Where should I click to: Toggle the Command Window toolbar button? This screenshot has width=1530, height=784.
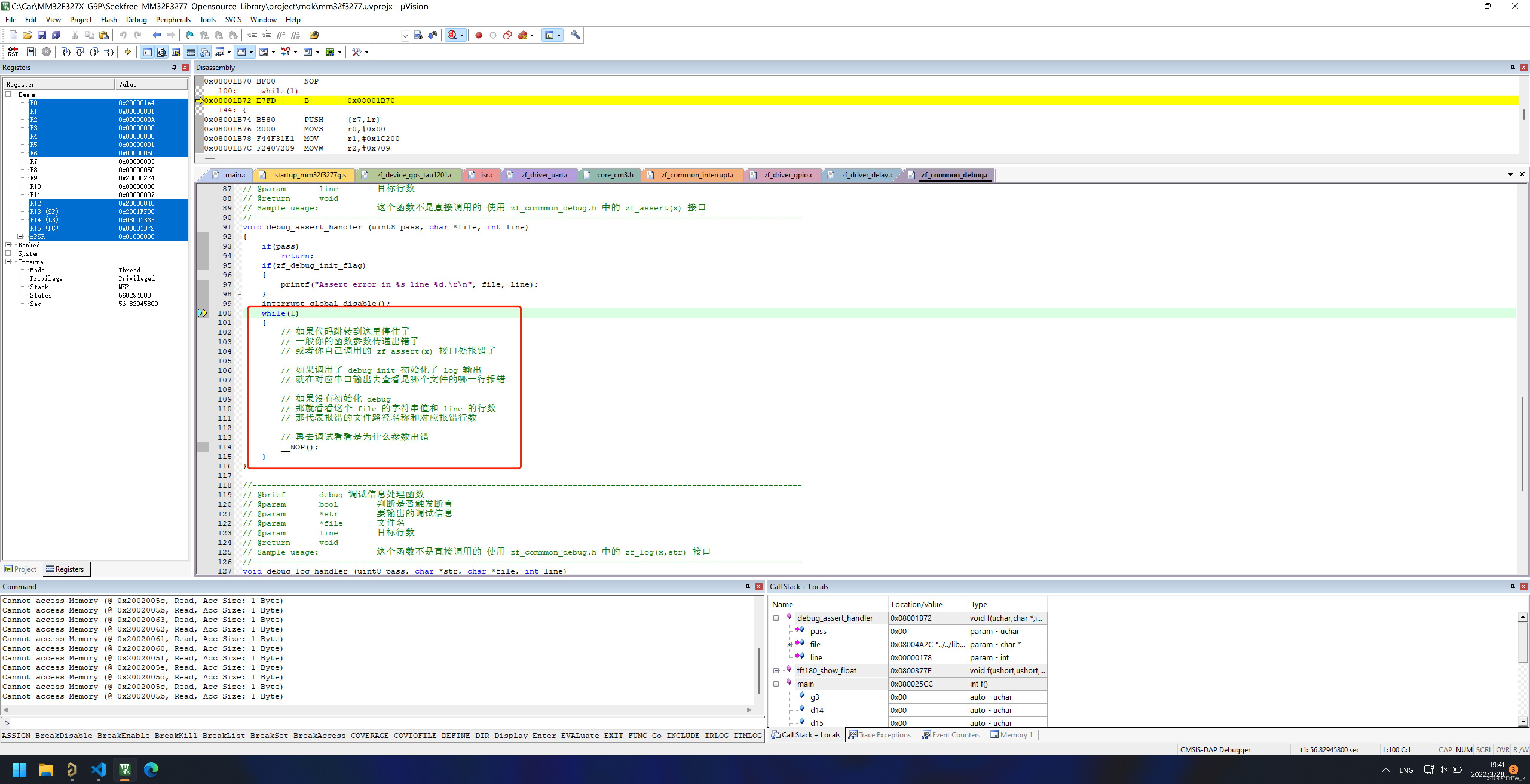[147, 52]
